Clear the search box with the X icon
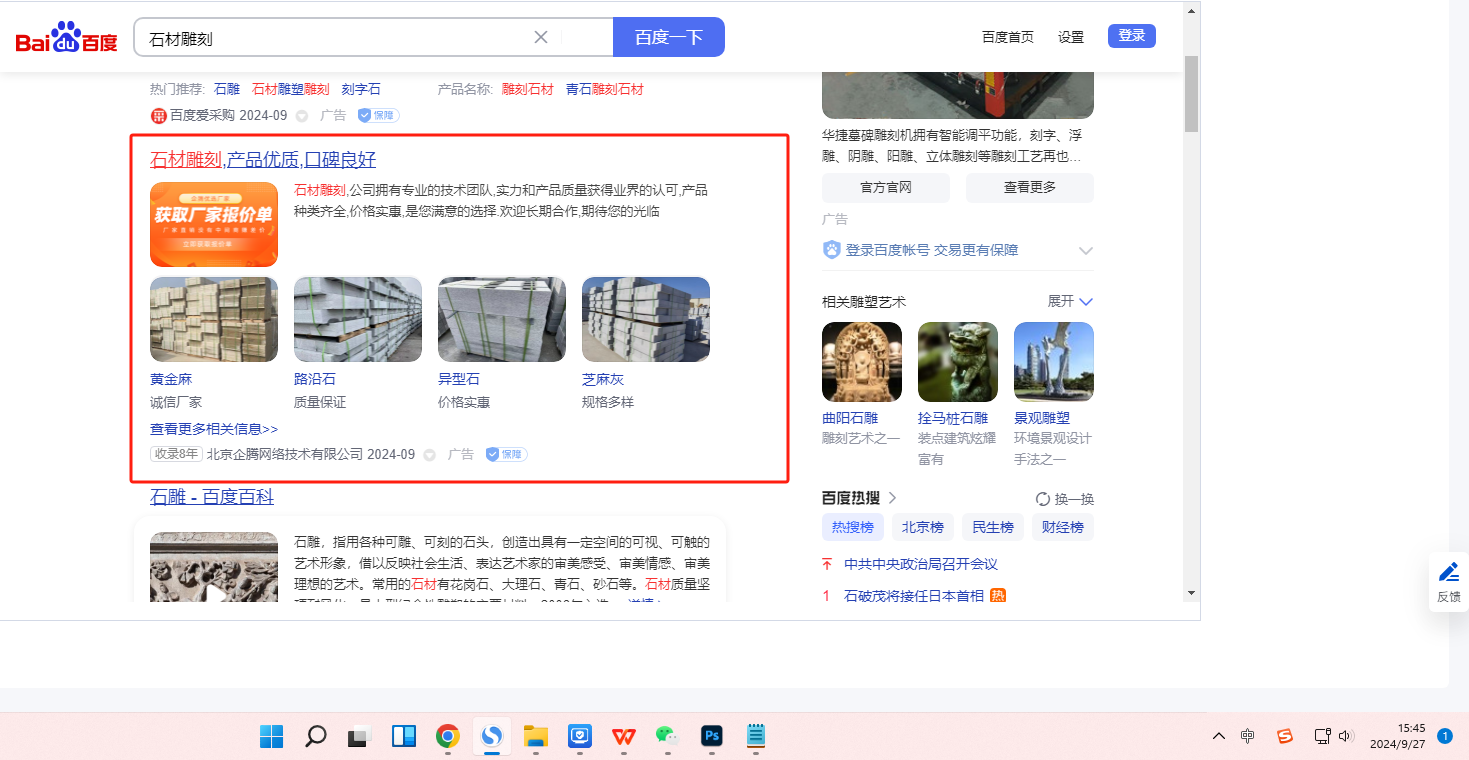Screen dimensions: 1469x760 541,37
